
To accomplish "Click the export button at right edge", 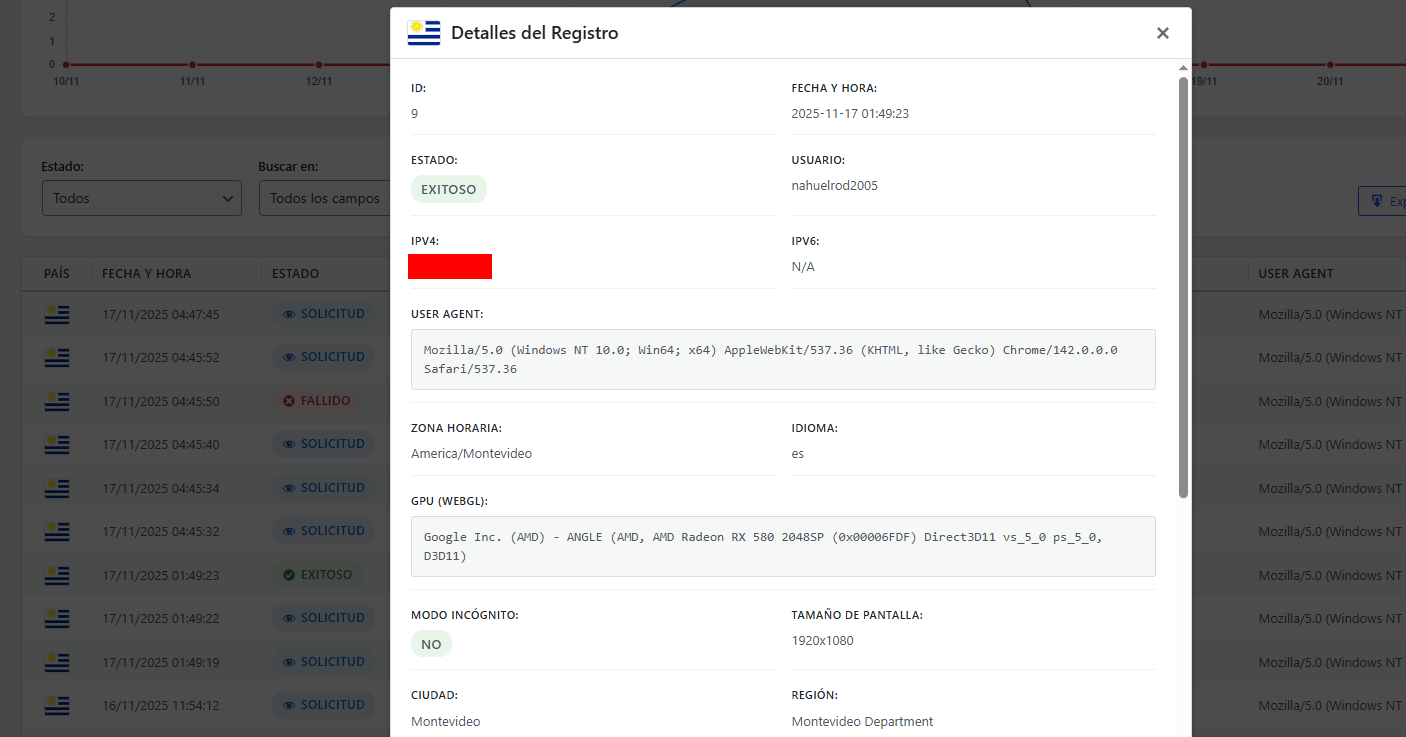I will tap(1383, 201).
